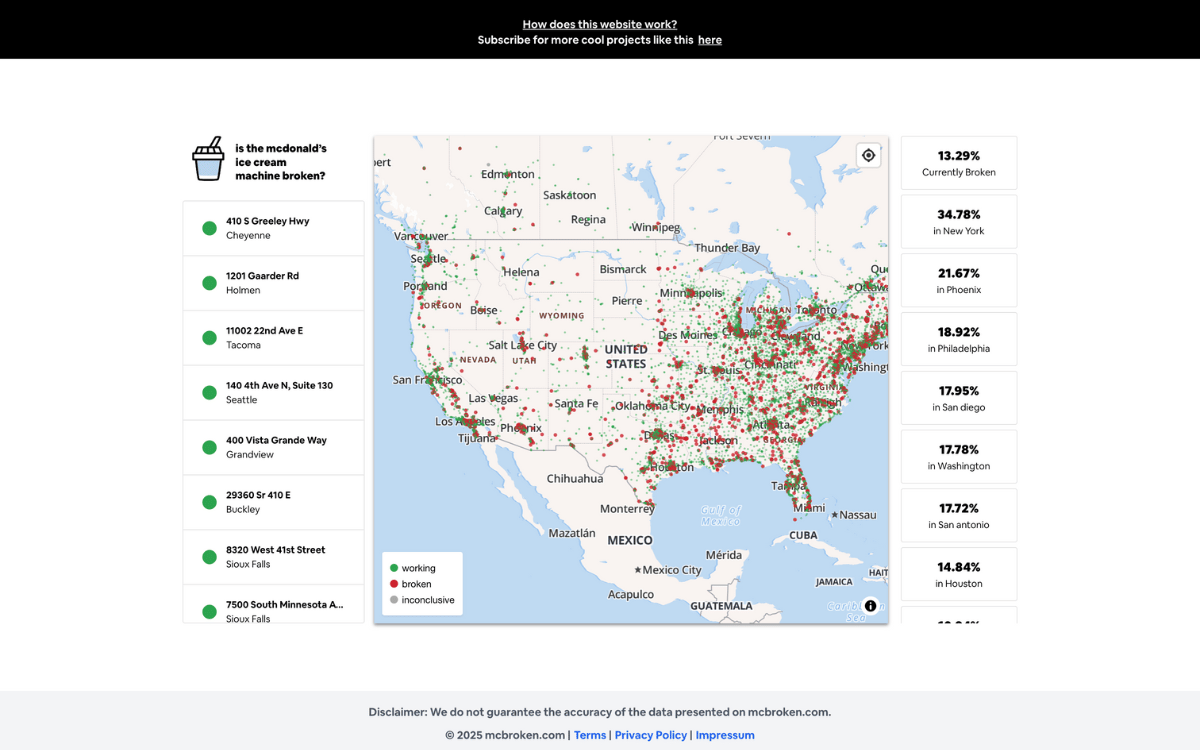
Task: Click green status dot for 140 4th Ave N
Action: pyautogui.click(x=210, y=393)
